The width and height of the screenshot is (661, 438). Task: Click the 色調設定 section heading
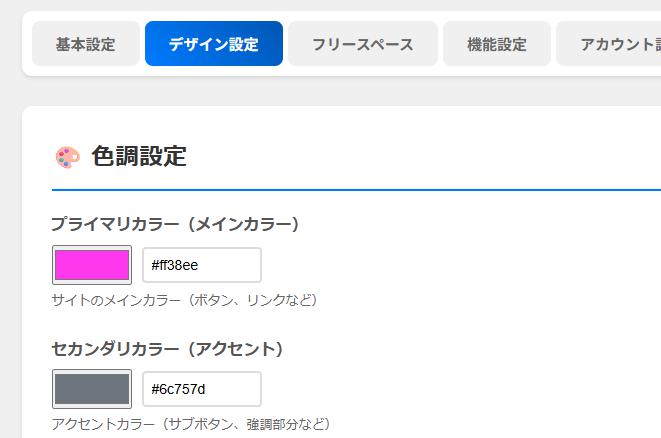tap(139, 157)
